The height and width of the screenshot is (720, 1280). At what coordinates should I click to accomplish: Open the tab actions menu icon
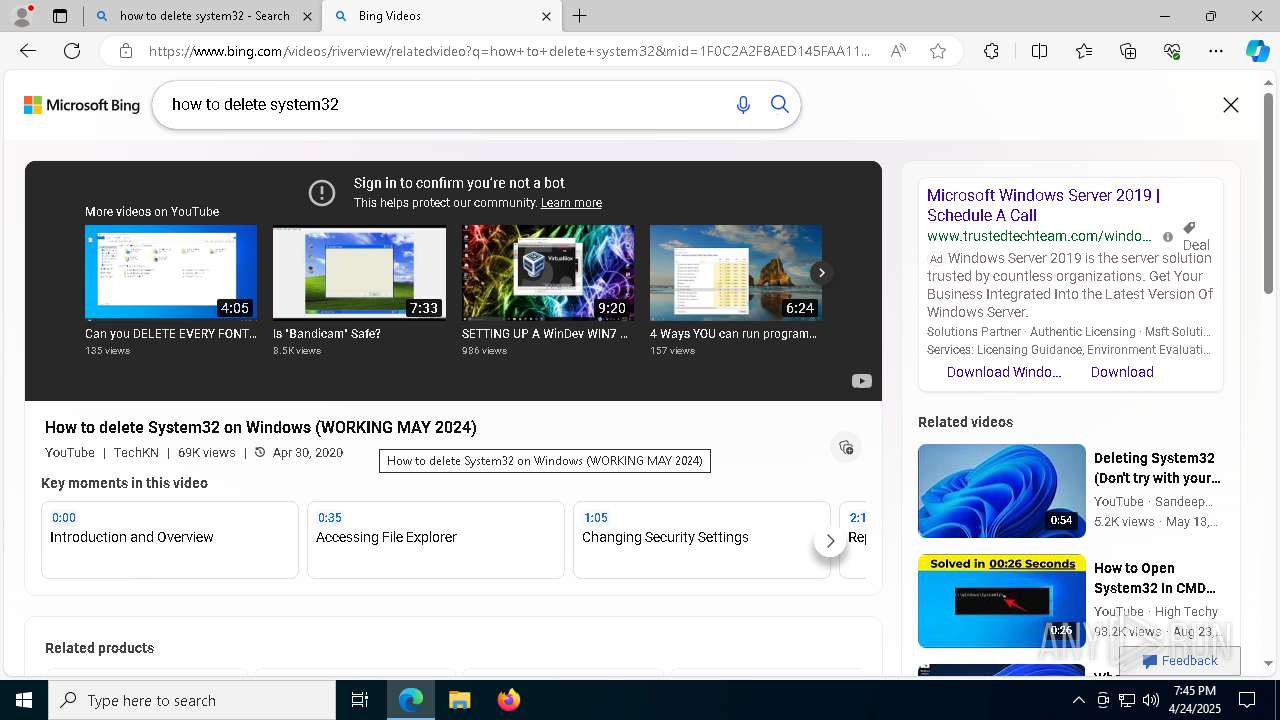[60, 16]
